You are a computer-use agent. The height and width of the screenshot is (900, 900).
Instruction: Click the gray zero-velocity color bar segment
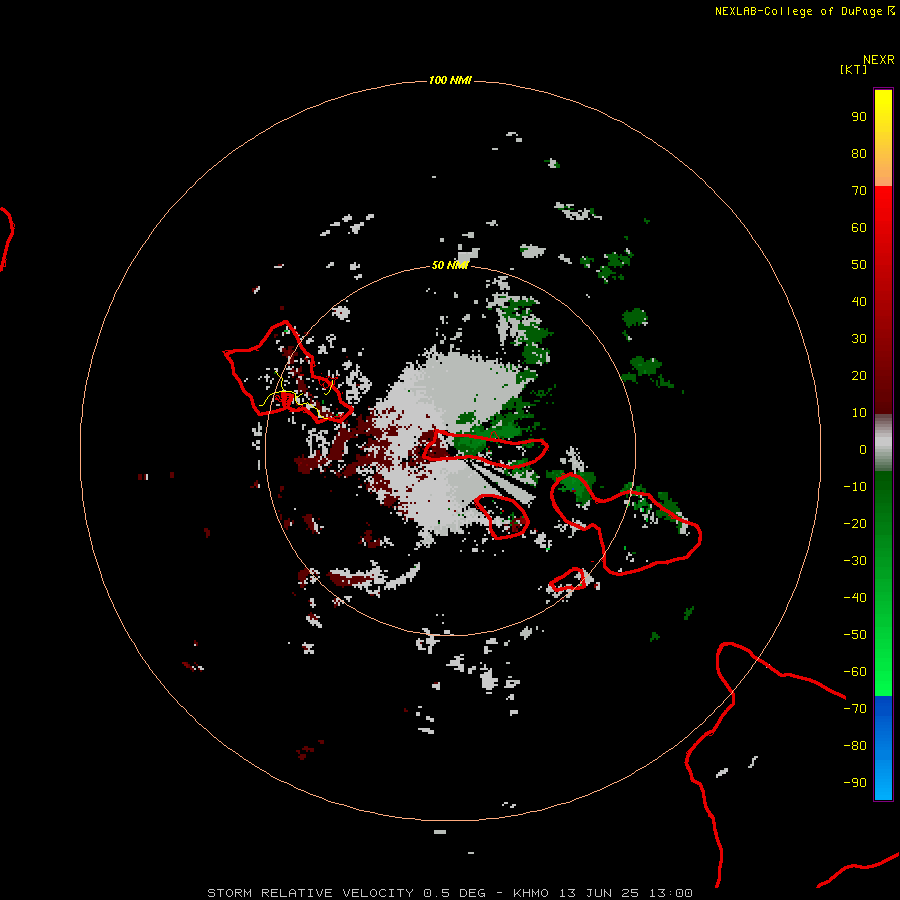coord(883,443)
